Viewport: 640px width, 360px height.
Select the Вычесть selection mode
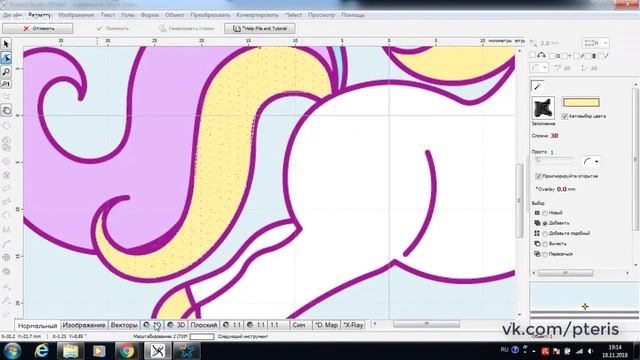point(545,244)
